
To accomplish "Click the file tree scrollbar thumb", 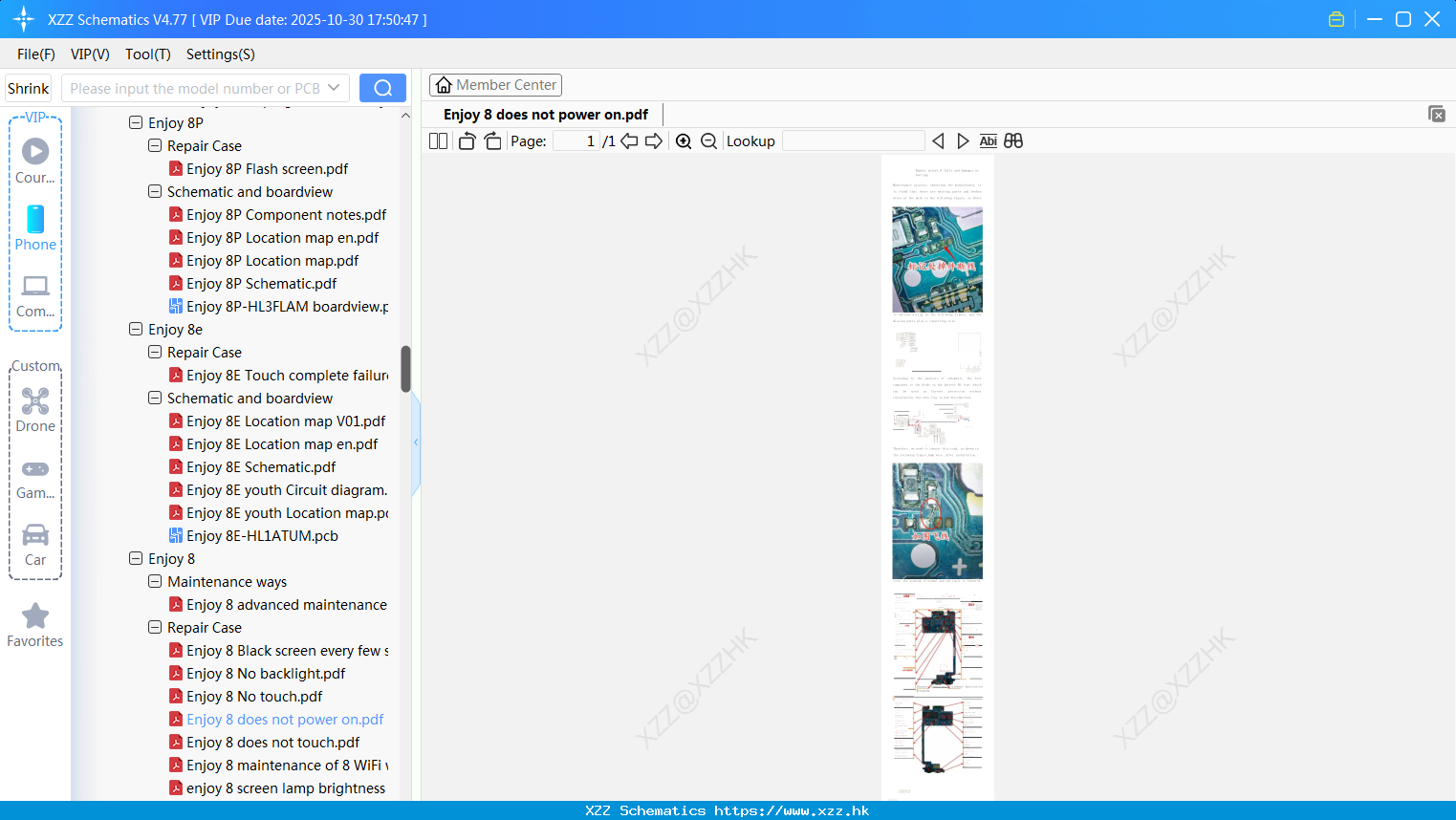I will 405,369.
